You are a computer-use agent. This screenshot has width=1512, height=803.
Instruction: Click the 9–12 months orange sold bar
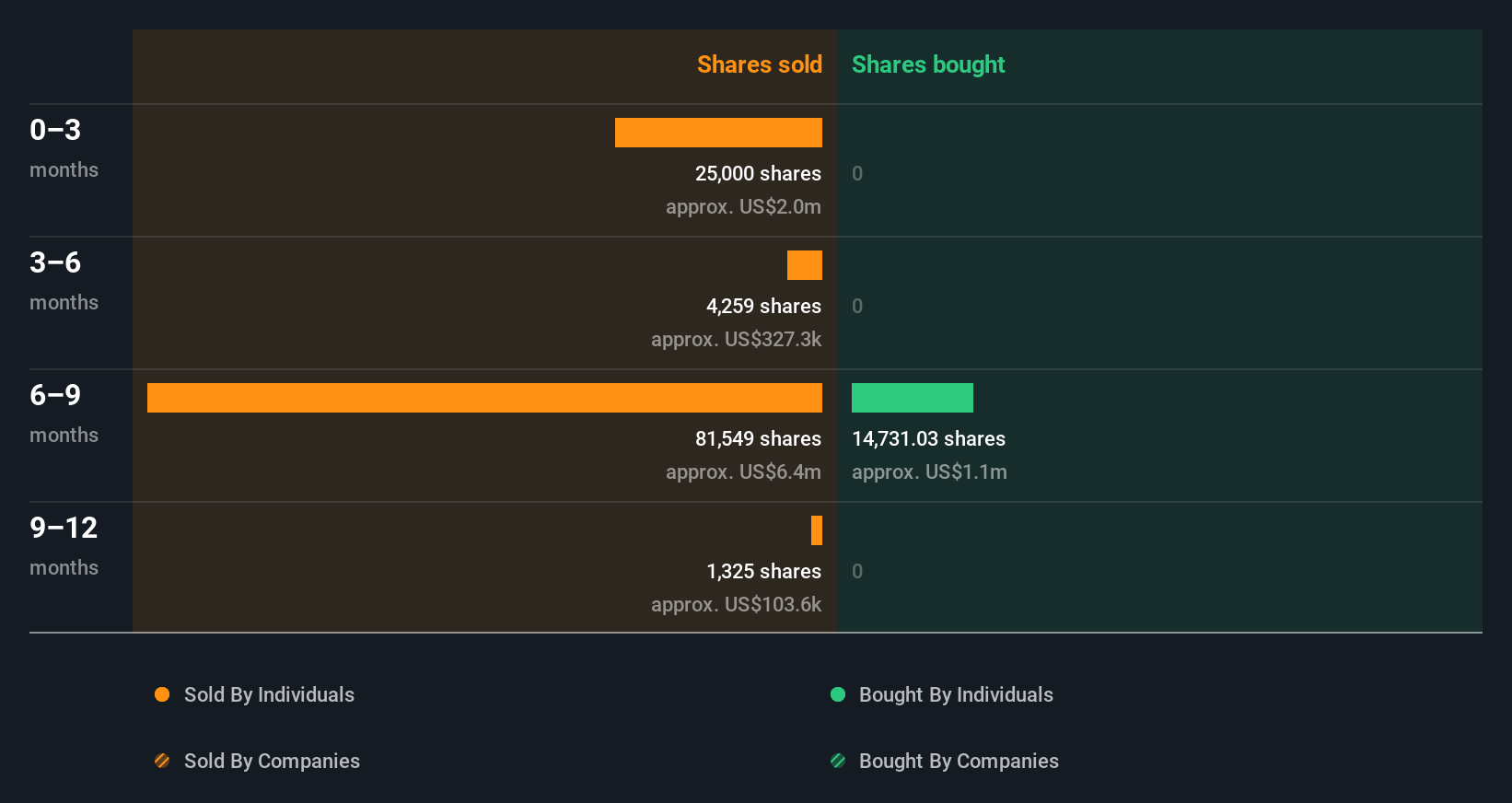point(817,530)
